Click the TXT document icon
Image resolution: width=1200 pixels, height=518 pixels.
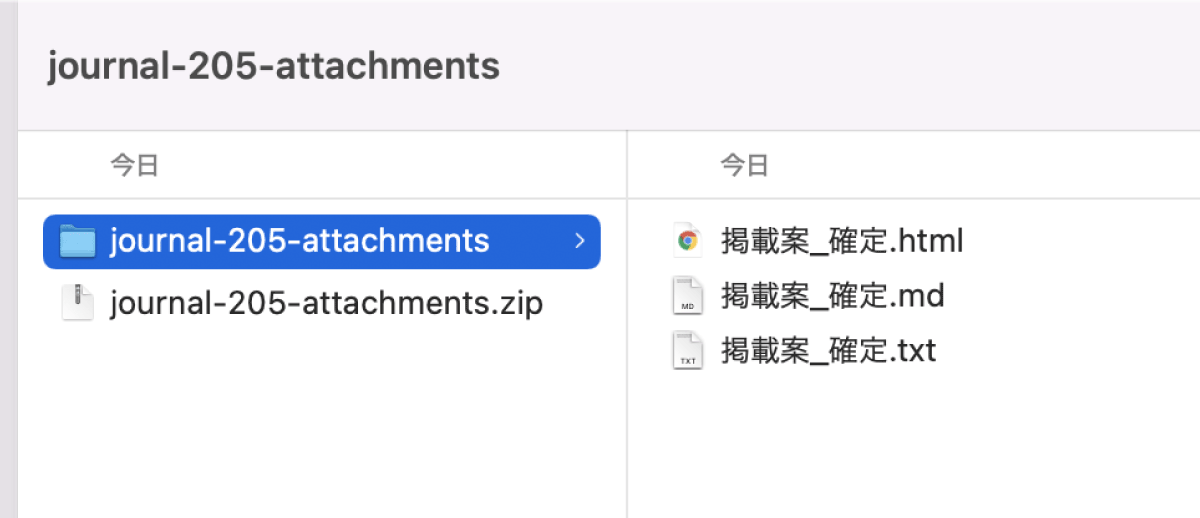pos(687,351)
